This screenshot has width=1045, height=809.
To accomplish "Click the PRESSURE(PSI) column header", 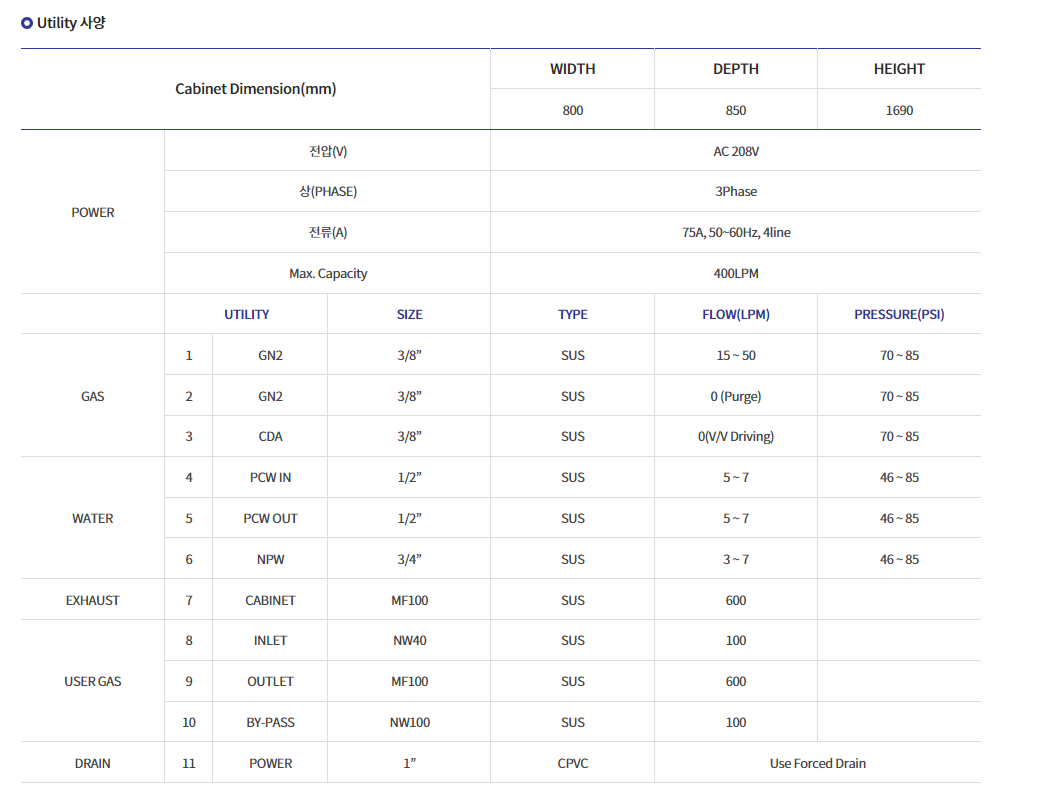I will [x=899, y=314].
